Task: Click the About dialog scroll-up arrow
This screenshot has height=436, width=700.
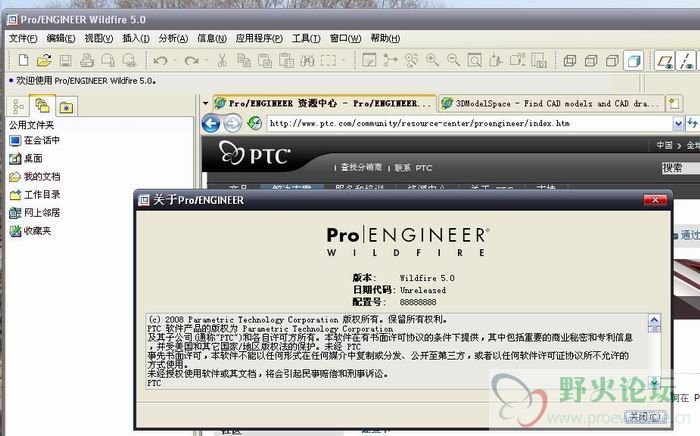Action: [x=654, y=320]
